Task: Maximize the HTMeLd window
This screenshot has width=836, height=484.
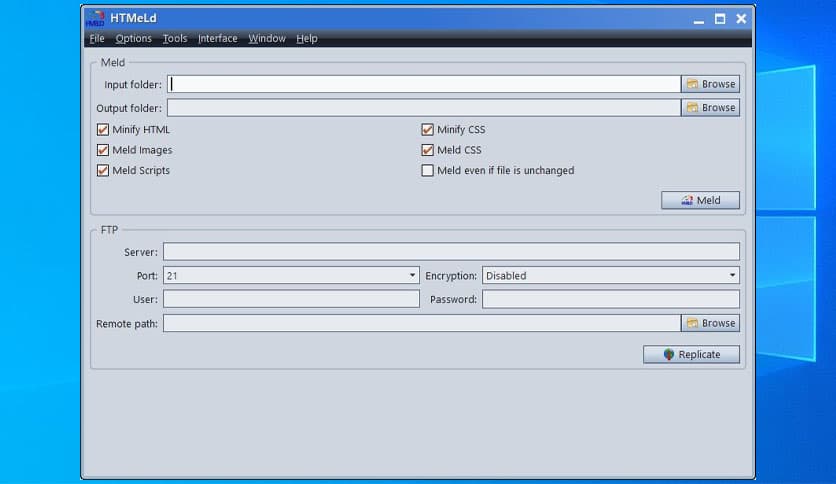Action: click(x=720, y=19)
